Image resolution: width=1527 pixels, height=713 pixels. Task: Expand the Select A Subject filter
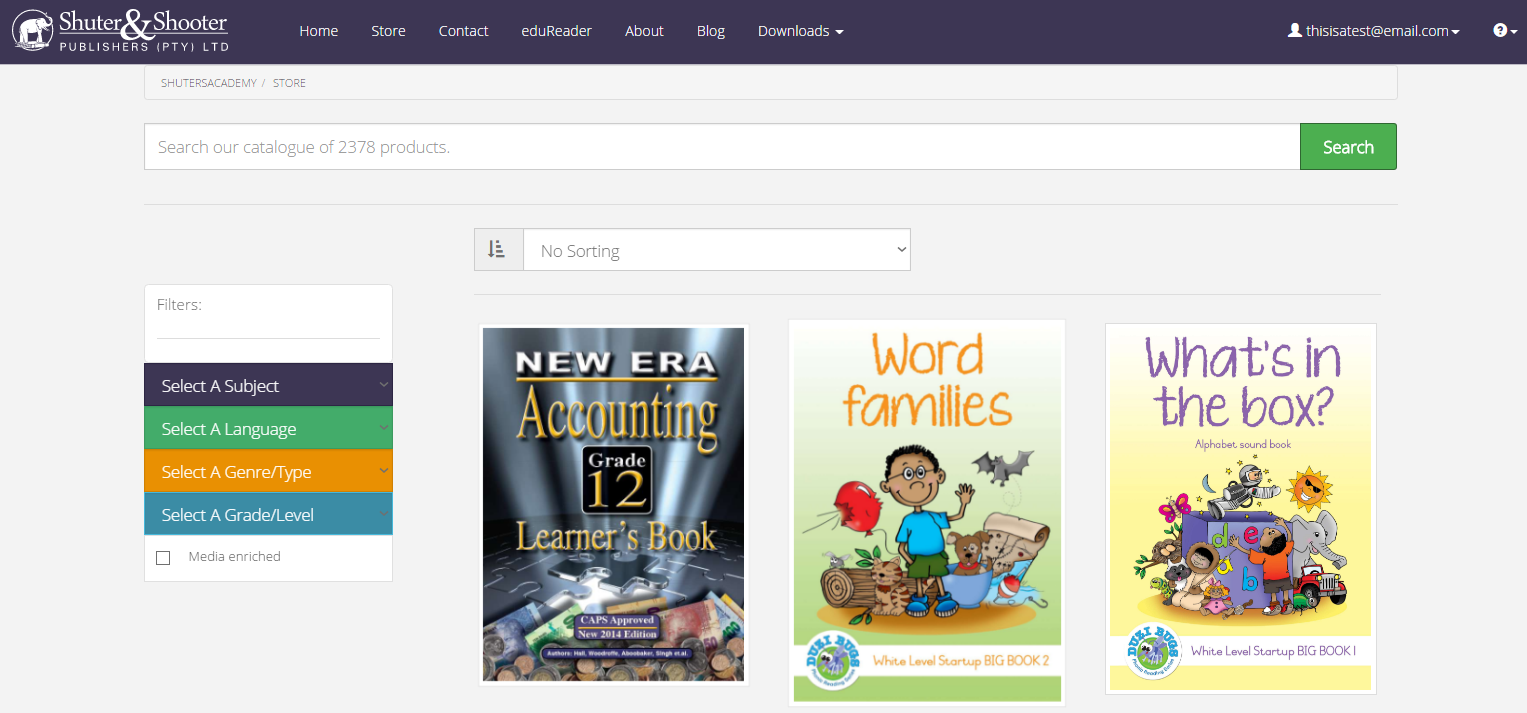[x=268, y=385]
